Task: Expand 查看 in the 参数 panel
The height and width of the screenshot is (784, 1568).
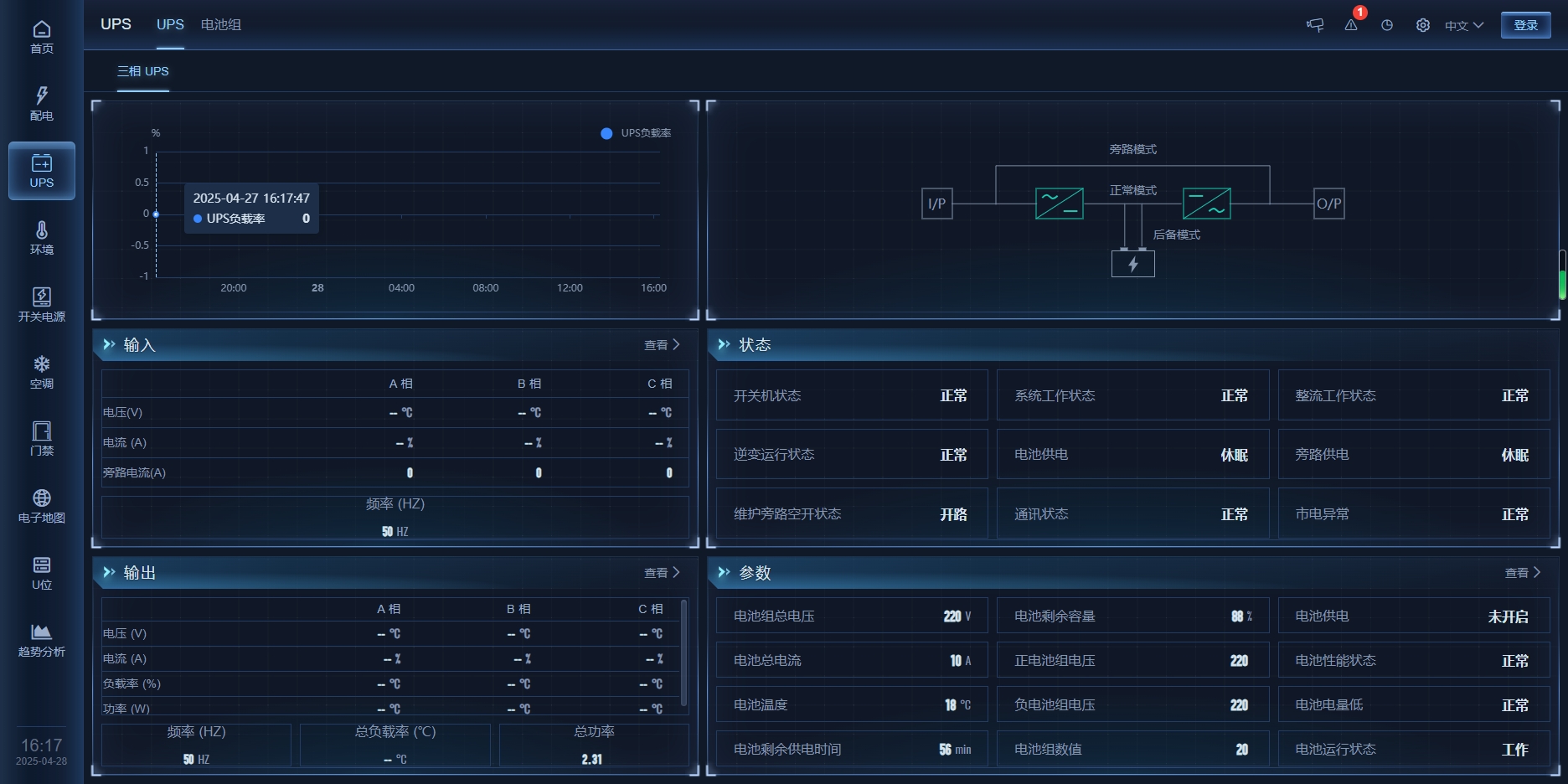Action: 1522,573
